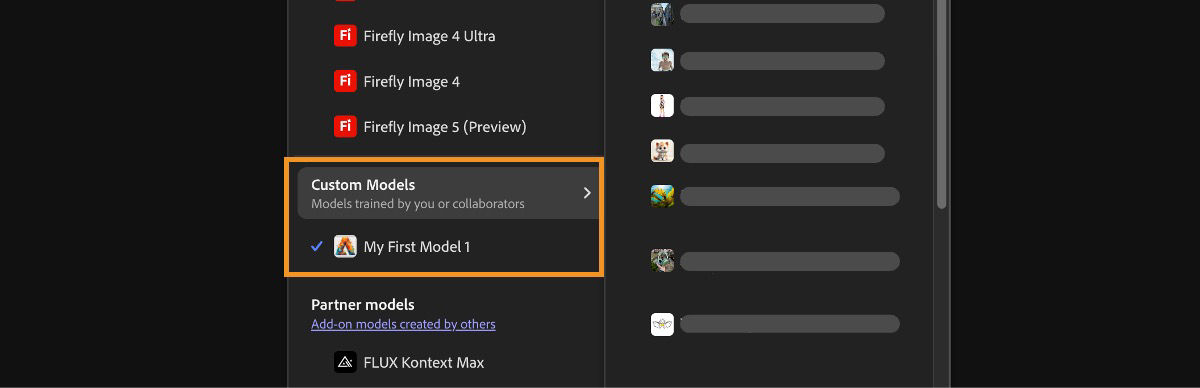Click the white thumbnail with standing figure
Screen dimensions: 1200x388
tap(662, 105)
